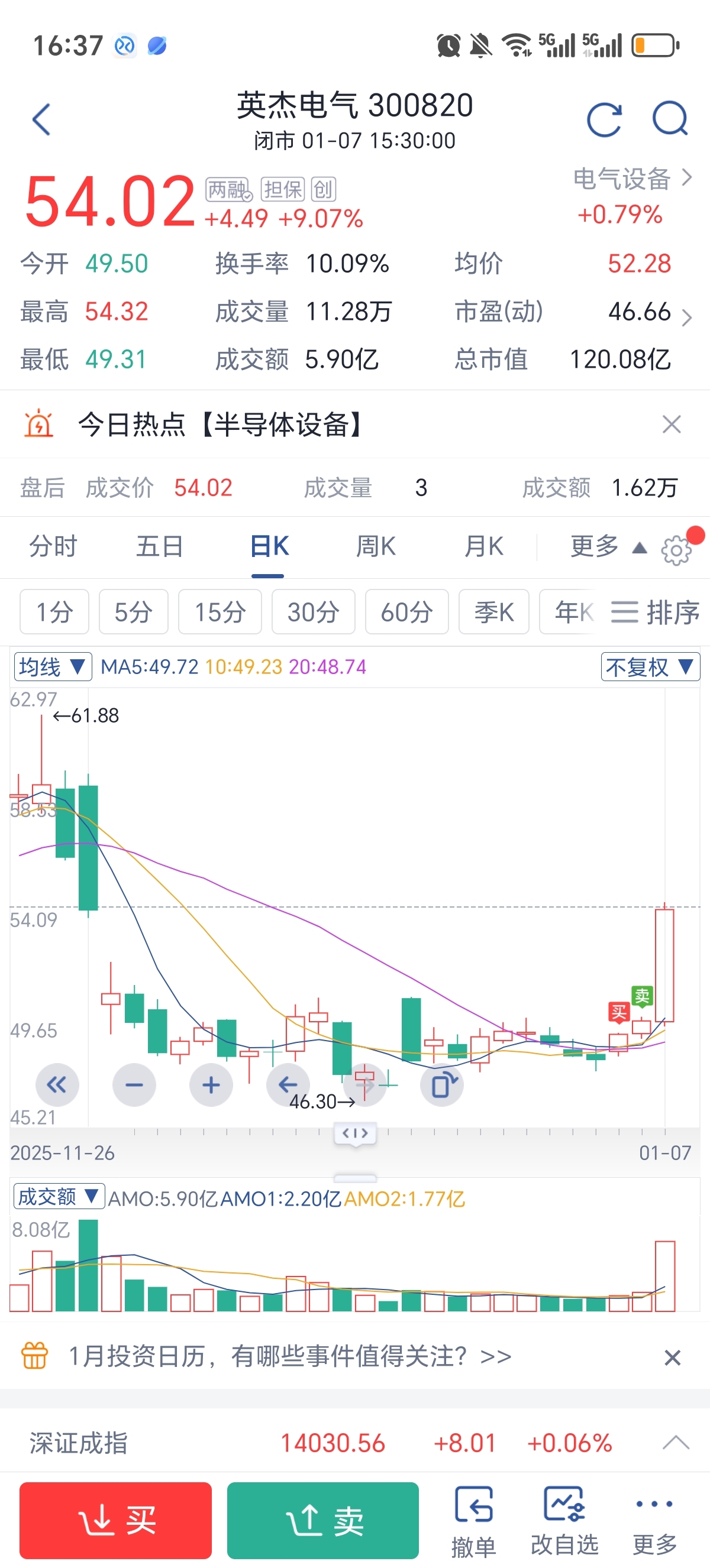The height and width of the screenshot is (1568, 710).
Task: Open the 成交额 sub-indicator dropdown
Action: pos(59,1197)
